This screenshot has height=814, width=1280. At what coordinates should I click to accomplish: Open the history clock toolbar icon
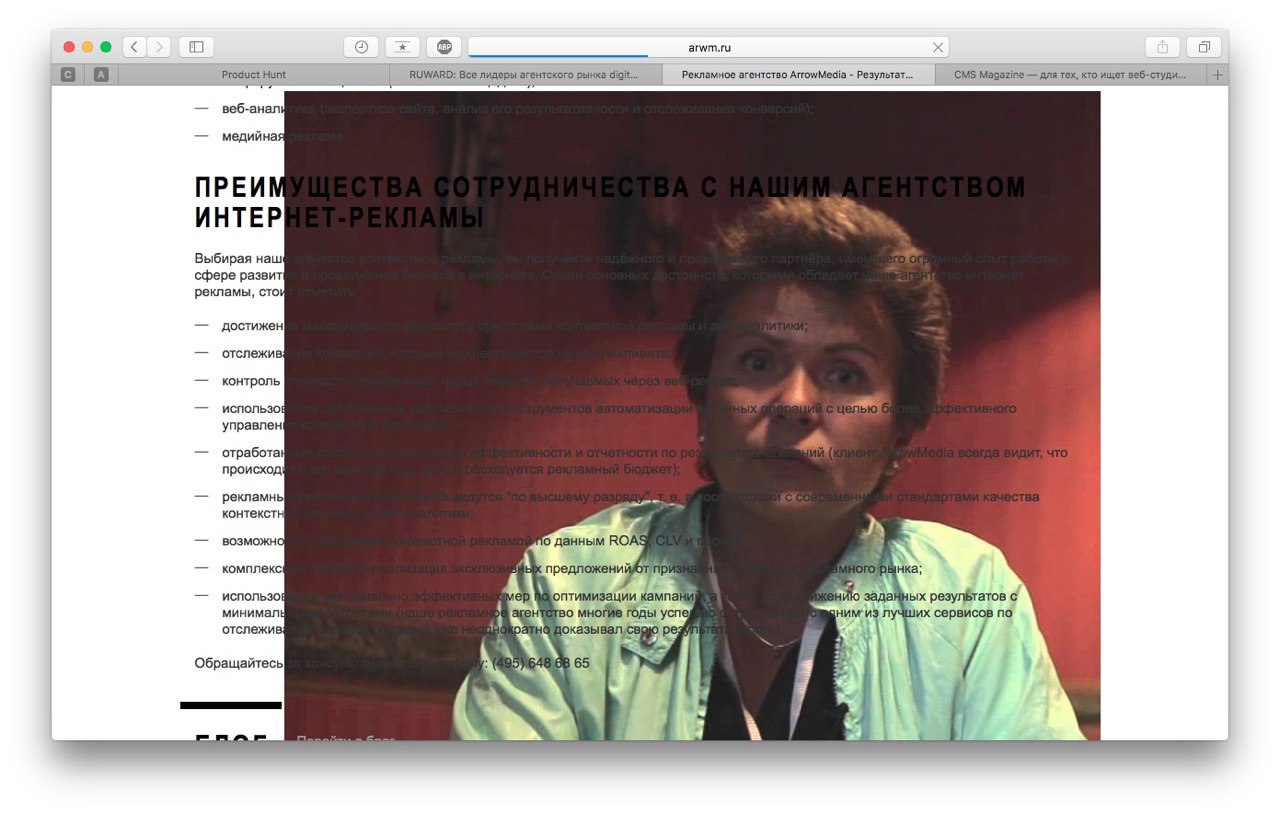tap(361, 47)
